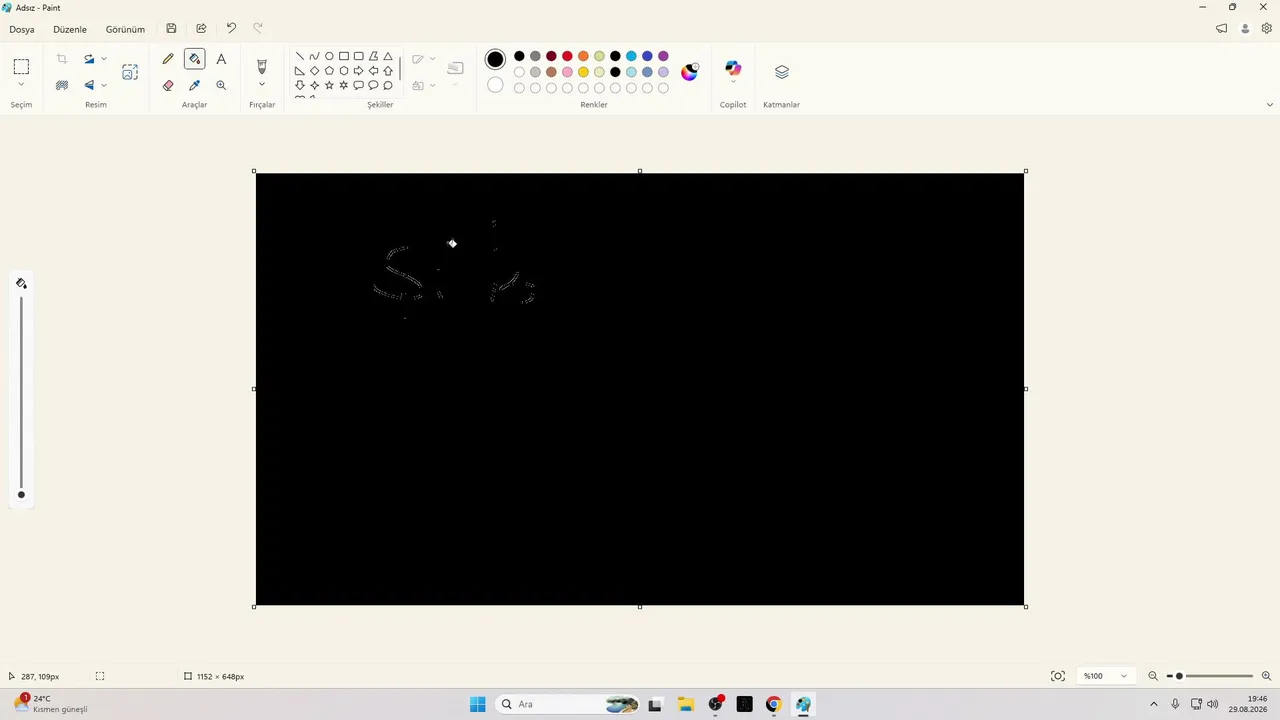Zoom in with the plus magnifier
This screenshot has width=1280, height=720.
click(x=1266, y=676)
